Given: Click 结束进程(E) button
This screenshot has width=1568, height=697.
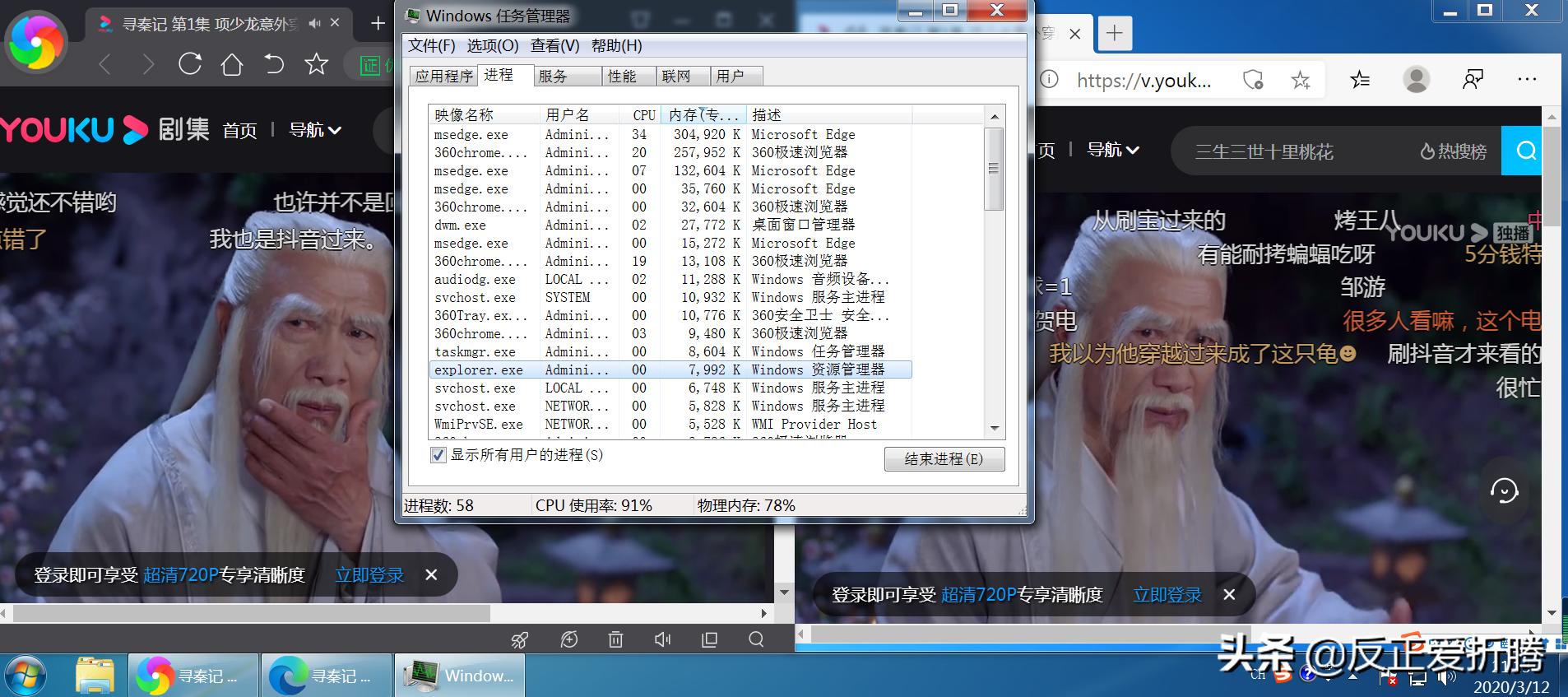Looking at the screenshot, I should tap(944, 459).
